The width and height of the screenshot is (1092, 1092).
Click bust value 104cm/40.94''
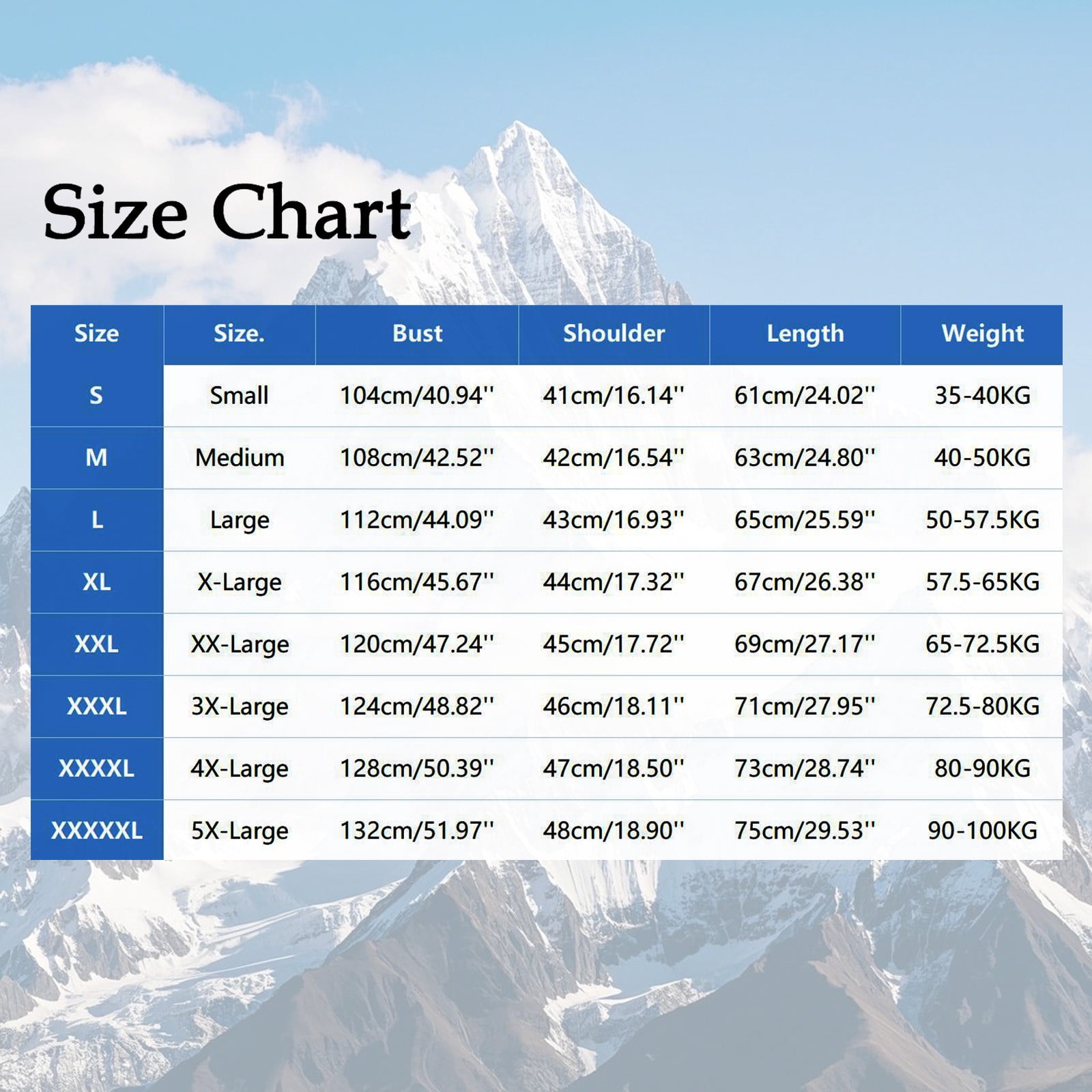pyautogui.click(x=416, y=395)
